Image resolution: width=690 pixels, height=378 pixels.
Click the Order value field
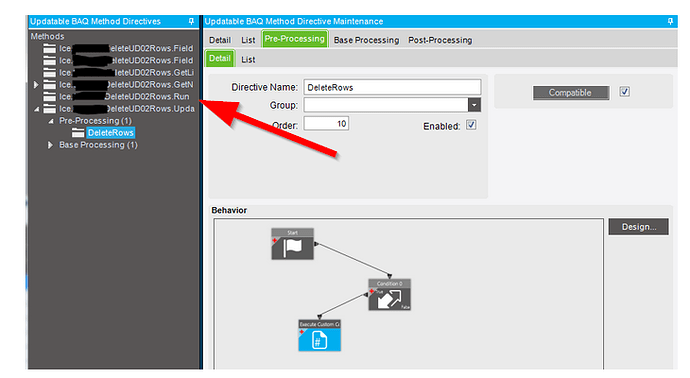(326, 124)
